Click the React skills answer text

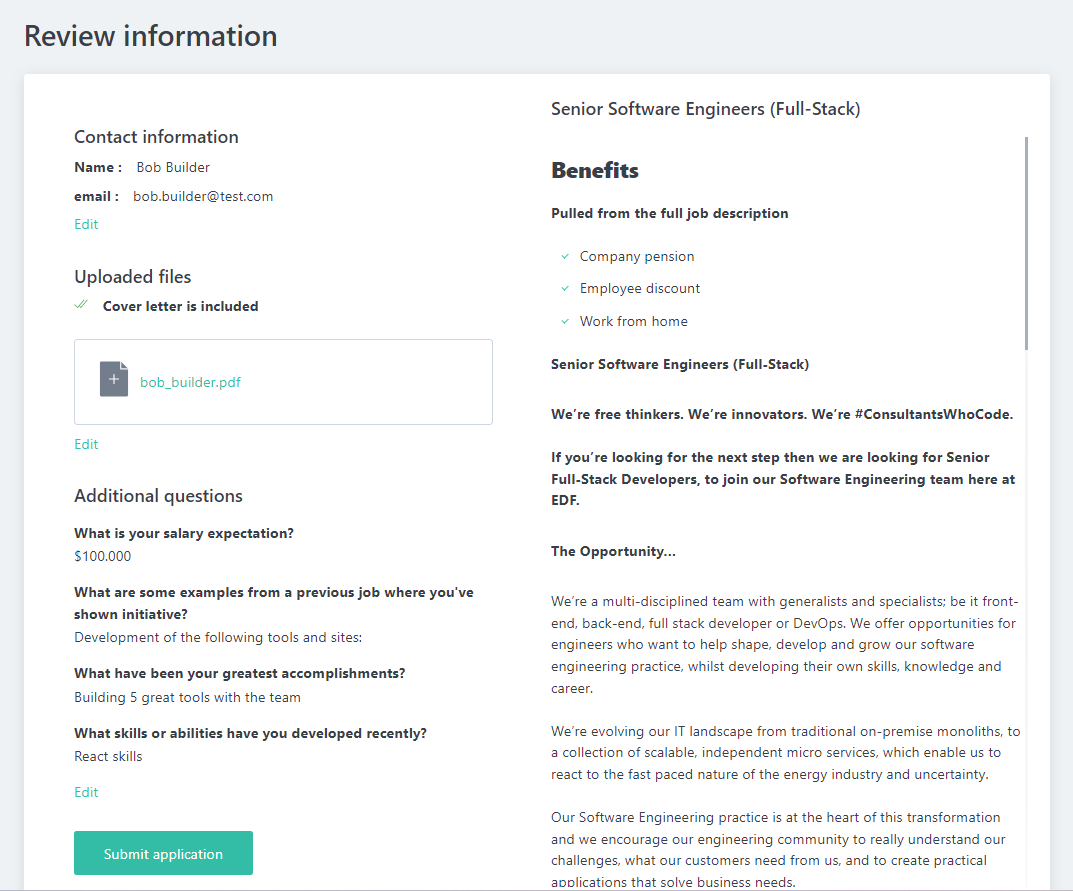click(x=108, y=756)
